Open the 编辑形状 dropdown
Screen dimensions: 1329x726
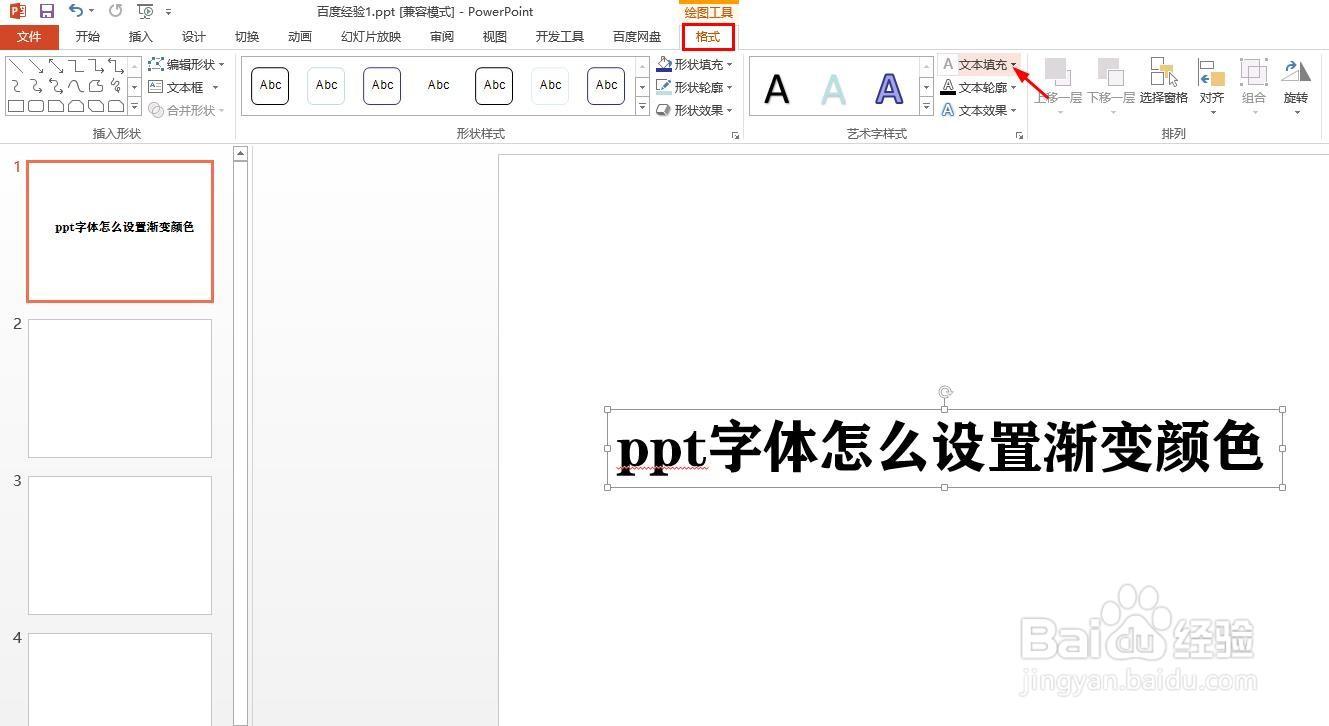[186, 64]
